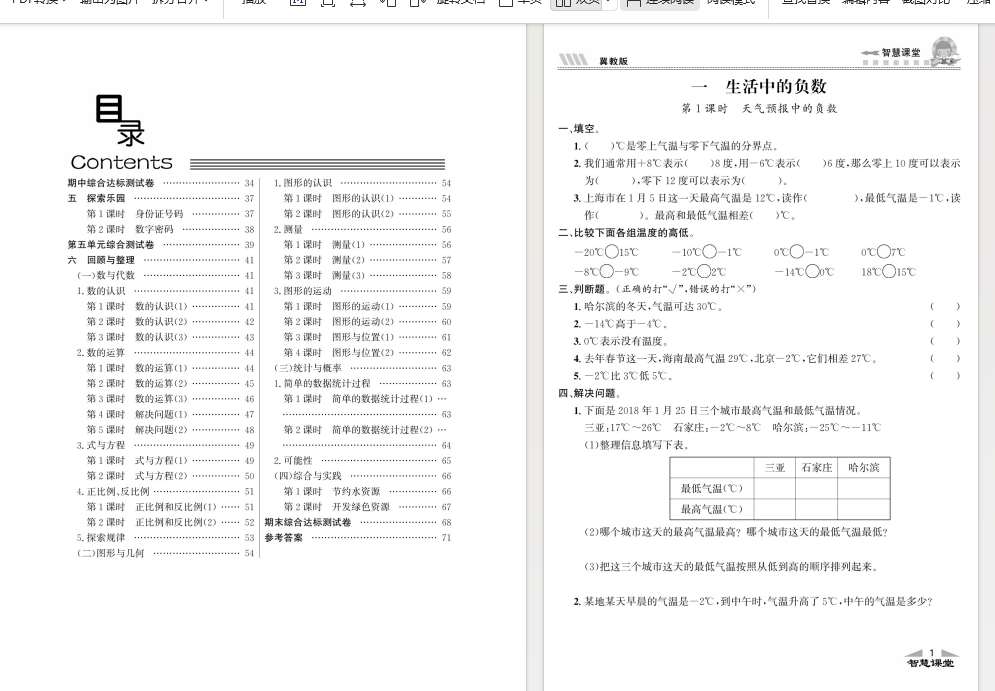
Task: Click question '(2)哪个城市这天的最高气温最高'
Action: pyautogui.click(x=736, y=532)
